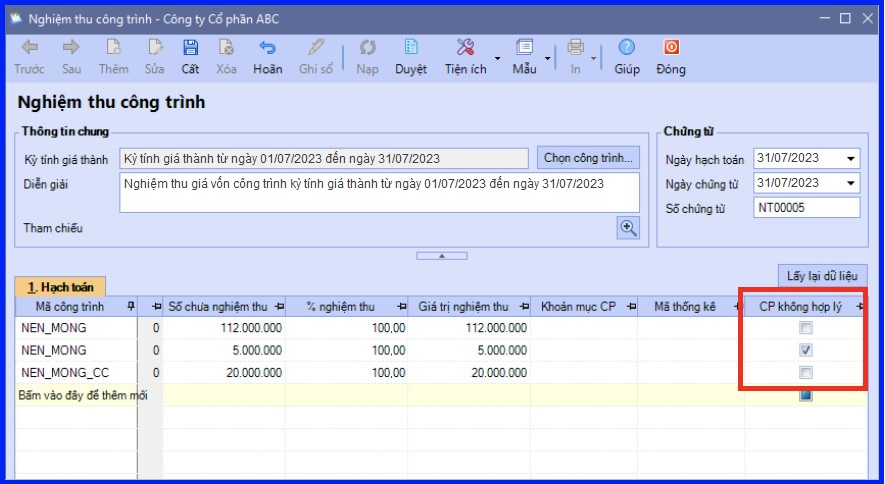Click the In (print) icon
This screenshot has width=885, height=484.
[x=575, y=47]
